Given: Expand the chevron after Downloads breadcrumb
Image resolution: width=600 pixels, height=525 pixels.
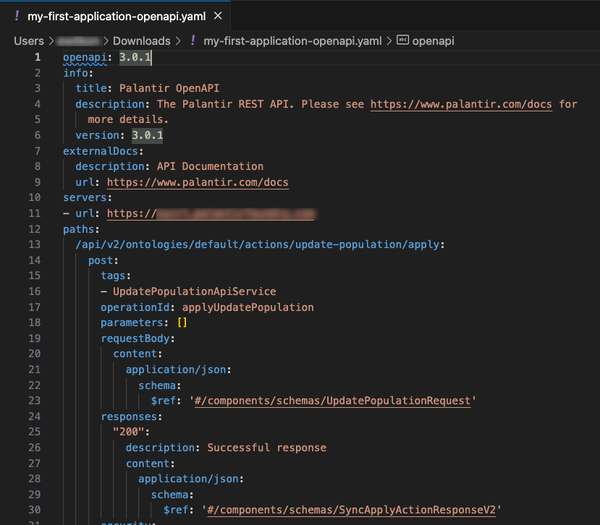Looking at the screenshot, I should (x=178, y=41).
